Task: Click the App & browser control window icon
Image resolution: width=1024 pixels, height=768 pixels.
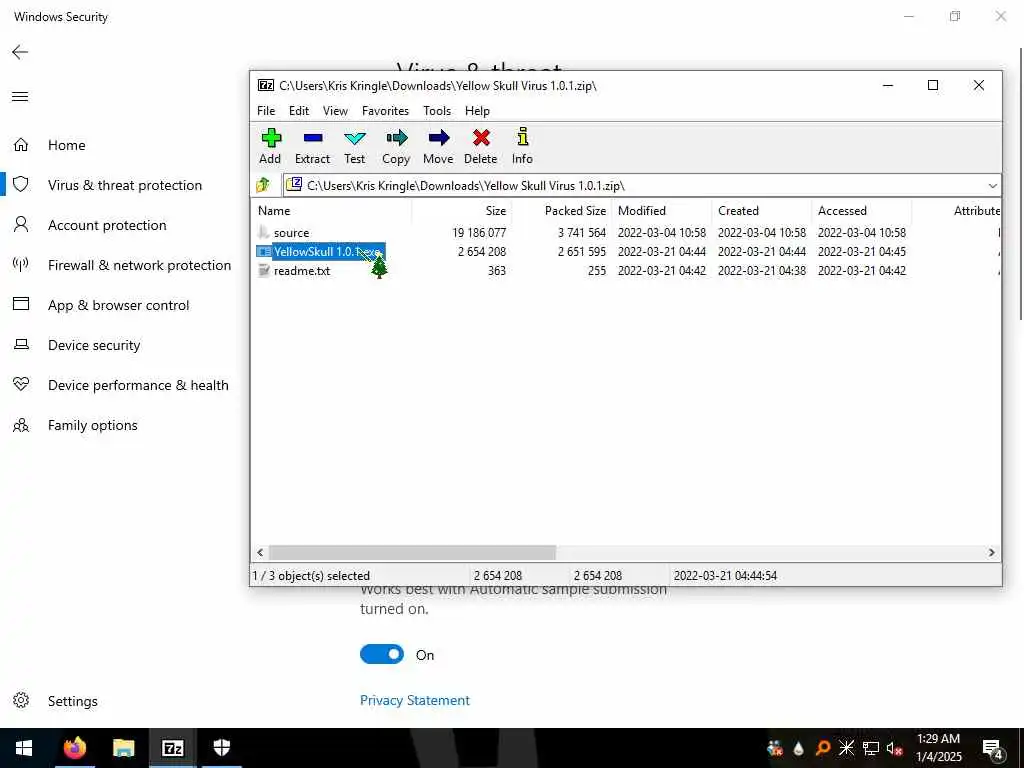Action: click(21, 304)
